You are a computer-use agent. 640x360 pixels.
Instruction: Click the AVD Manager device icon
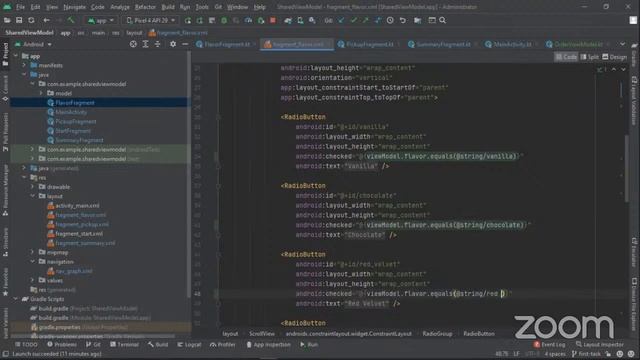coord(300,20)
